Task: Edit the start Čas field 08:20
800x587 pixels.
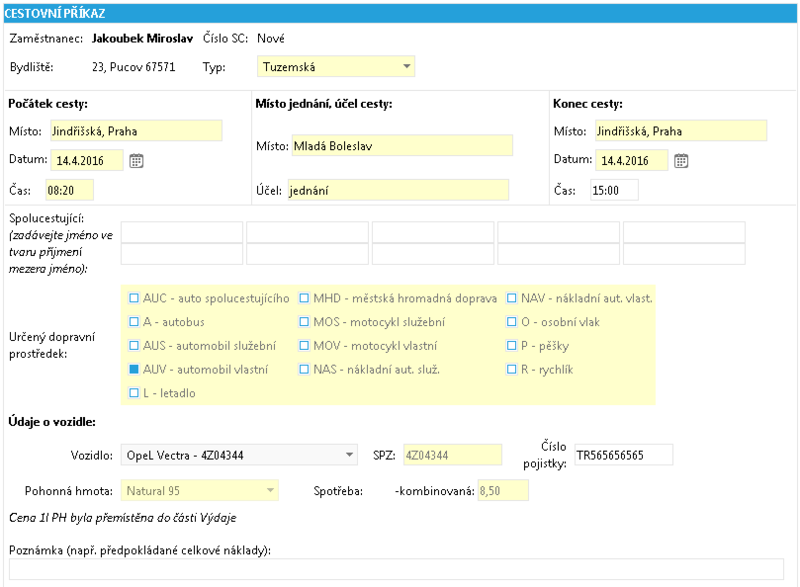Action: coord(69,190)
